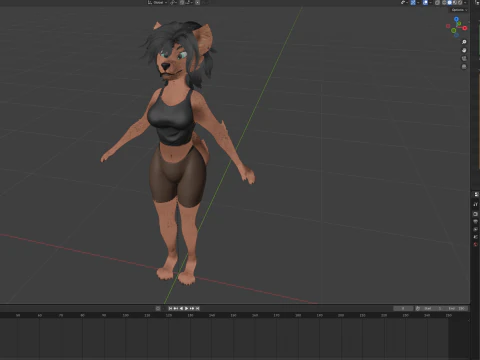The width and height of the screenshot is (480, 360).
Task: Switch to solid viewport shading
Action: coord(449,2)
